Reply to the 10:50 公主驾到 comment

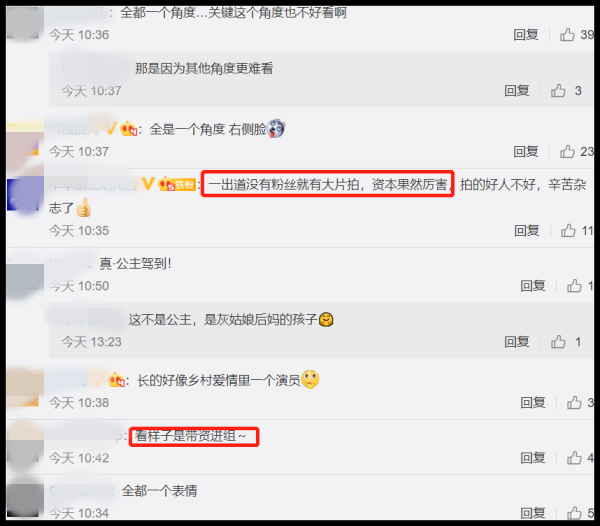coord(533,286)
